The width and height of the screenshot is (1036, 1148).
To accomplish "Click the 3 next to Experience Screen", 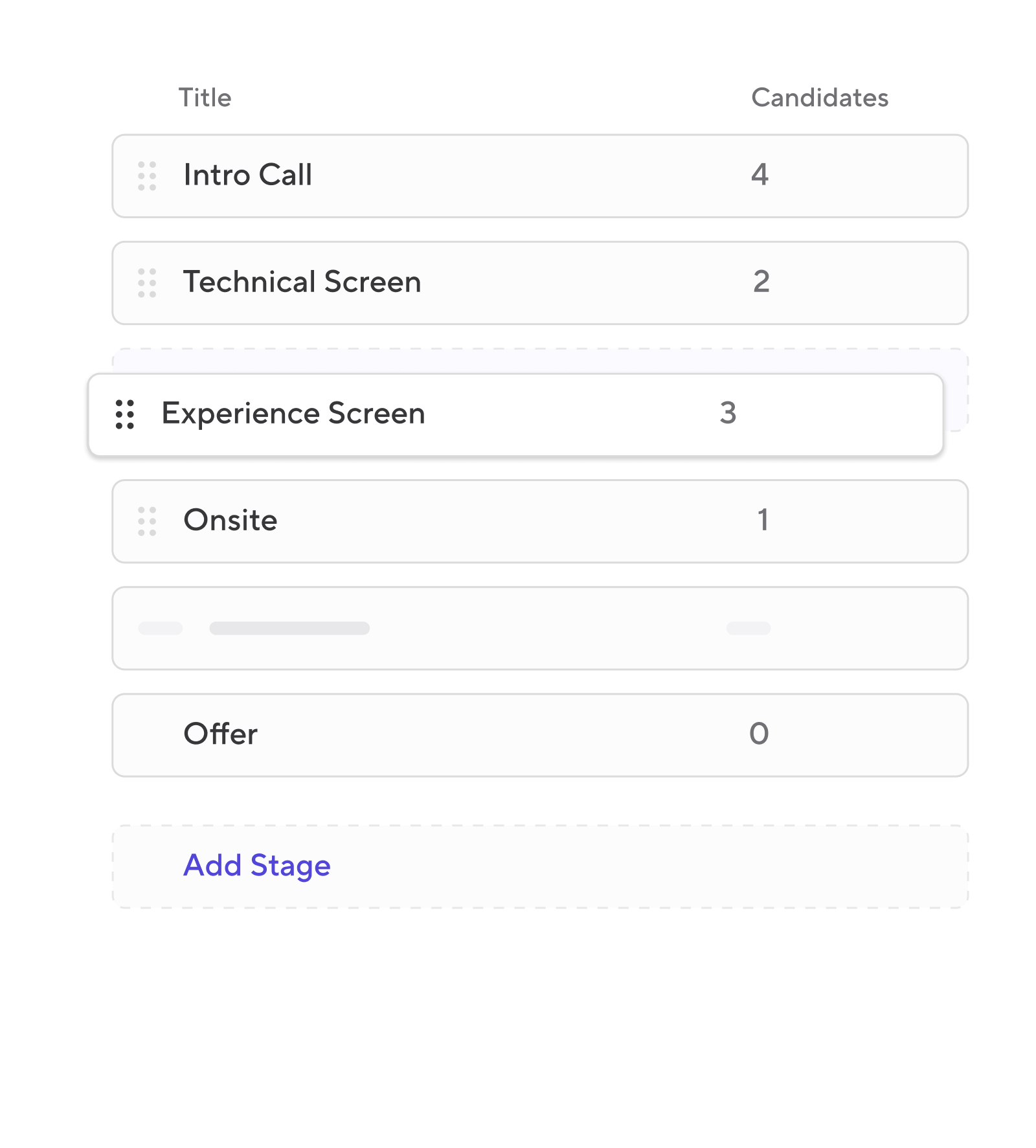I will click(730, 413).
